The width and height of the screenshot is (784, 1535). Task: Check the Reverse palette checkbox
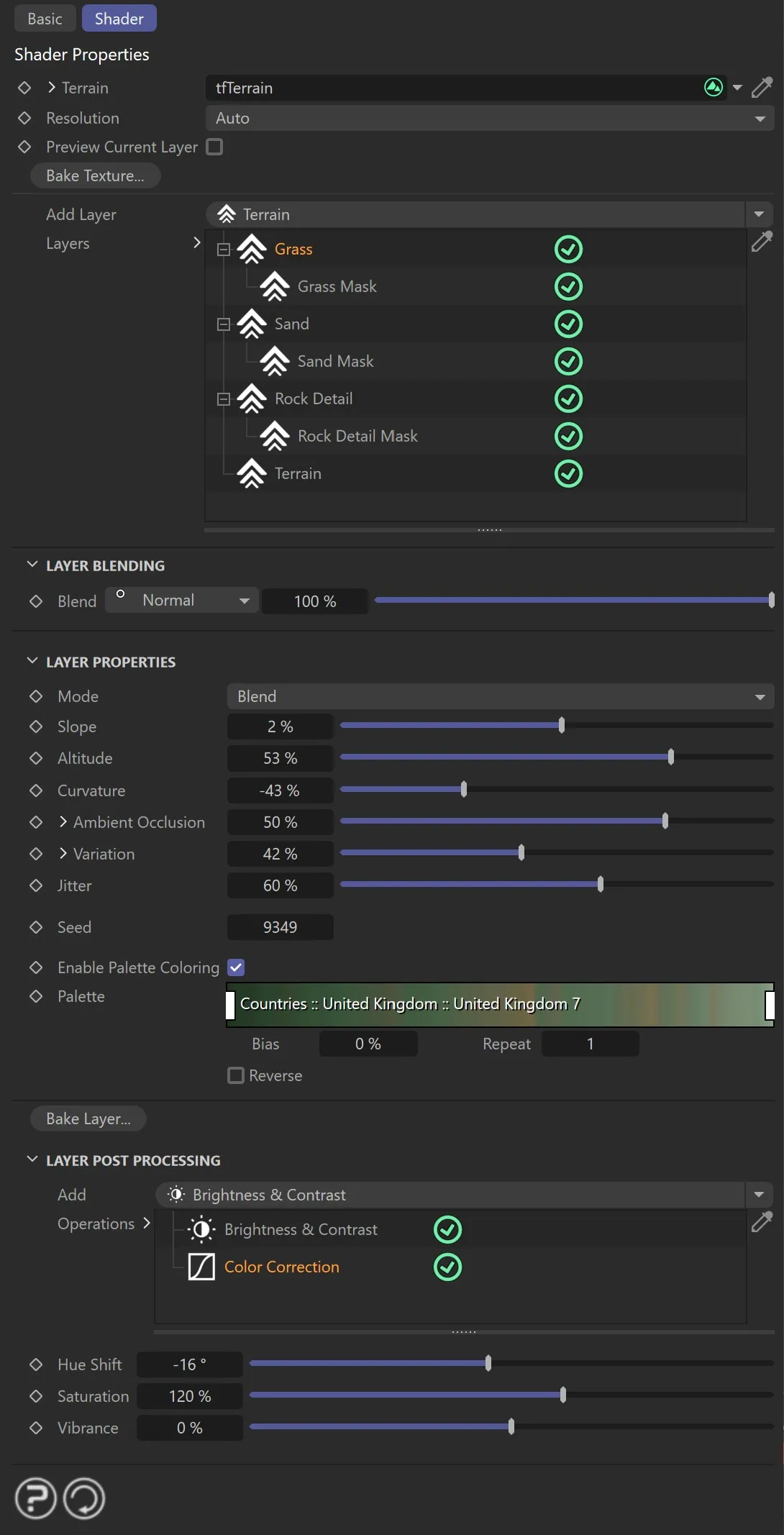coord(236,1075)
